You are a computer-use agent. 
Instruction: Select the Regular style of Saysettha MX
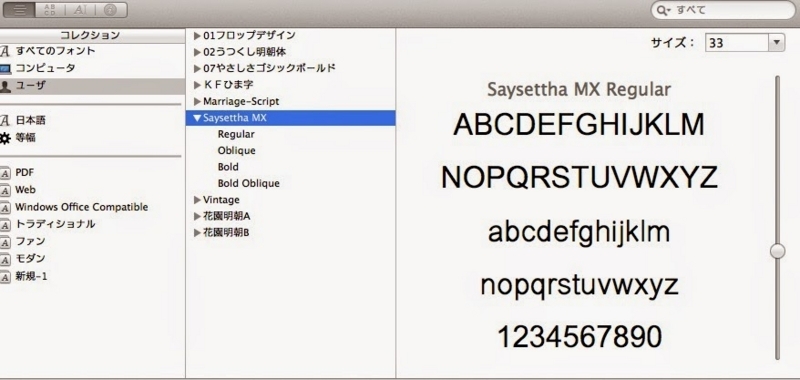point(236,134)
